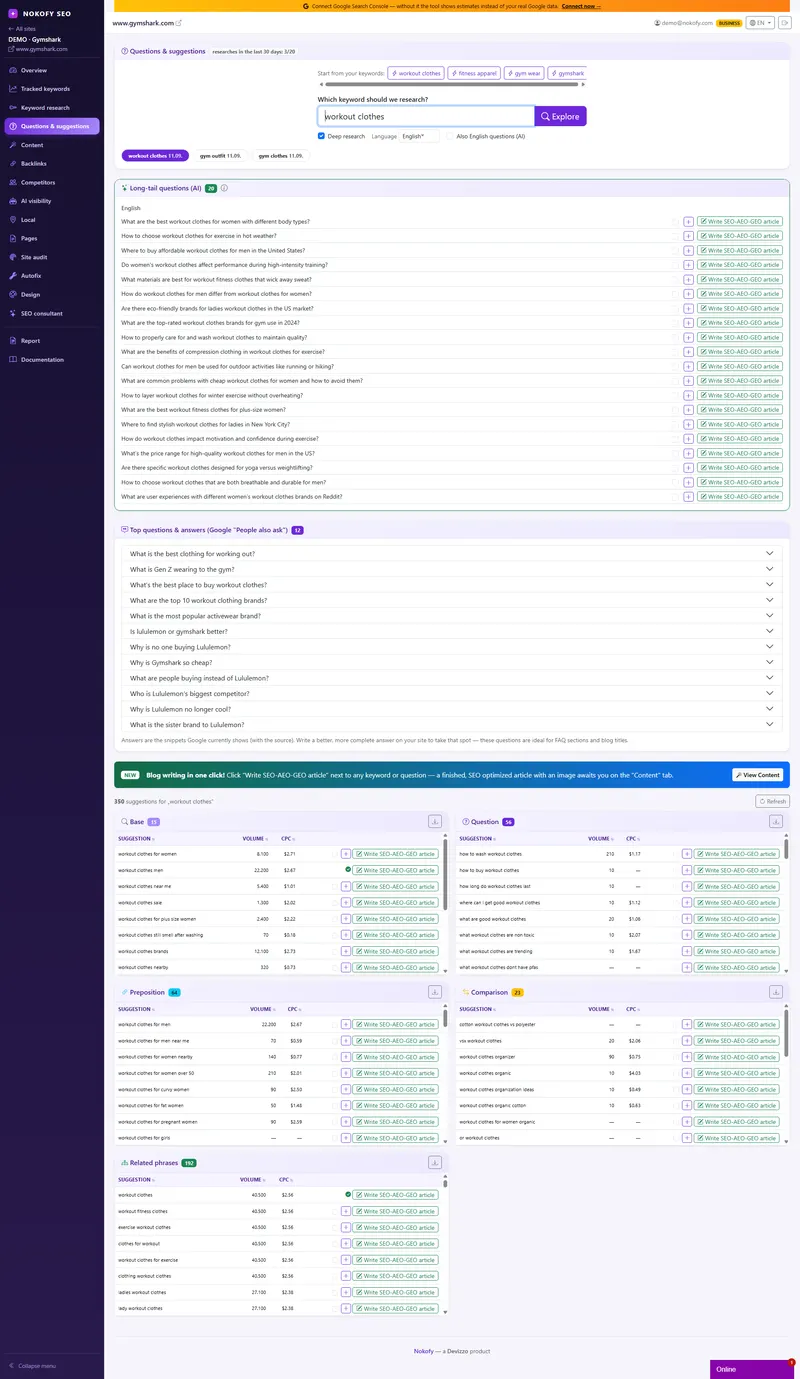This screenshot has width=800, height=1379.
Task: Open the Online chat widget
Action: click(x=751, y=1369)
